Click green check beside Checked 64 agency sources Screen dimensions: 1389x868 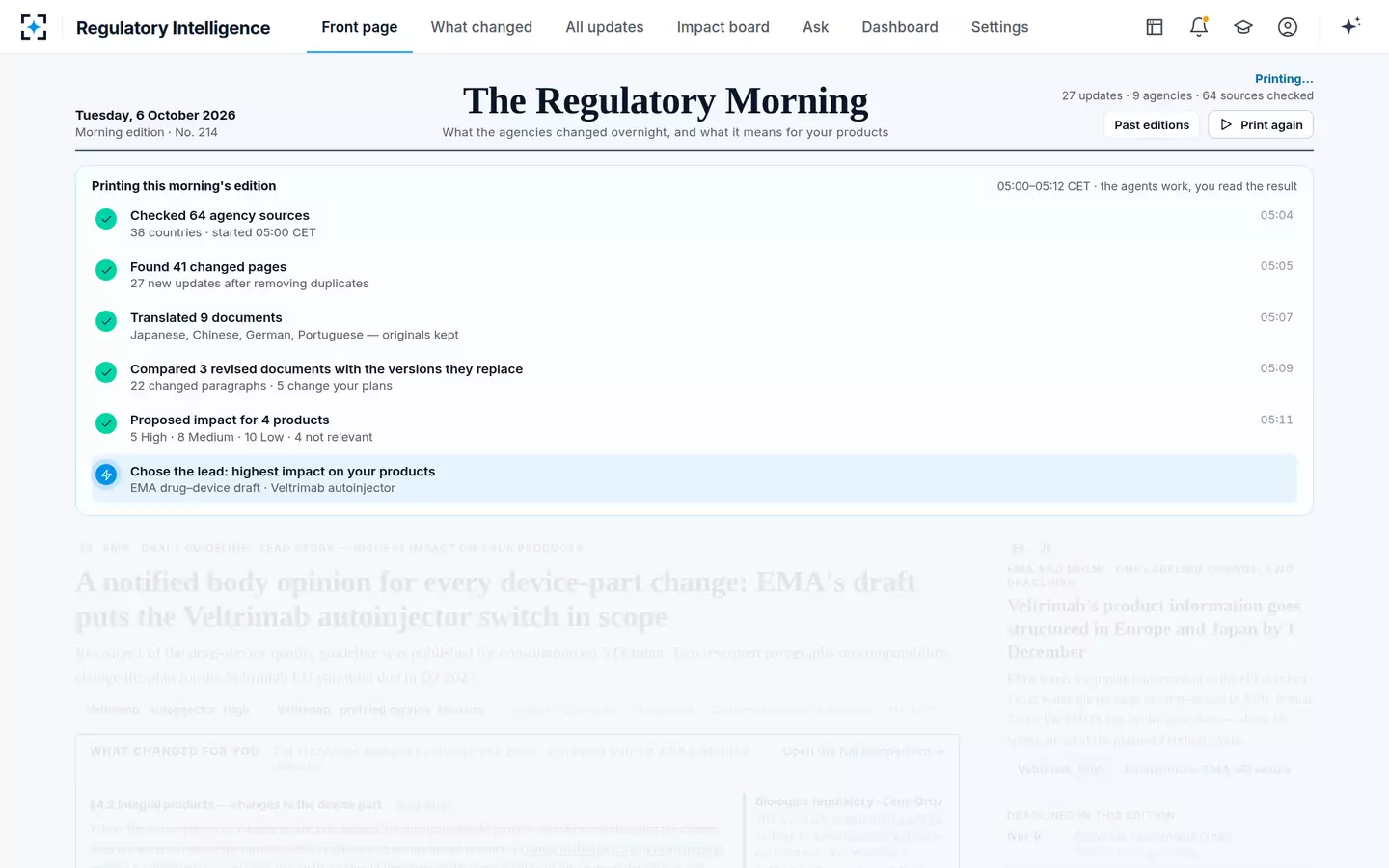coord(106,219)
